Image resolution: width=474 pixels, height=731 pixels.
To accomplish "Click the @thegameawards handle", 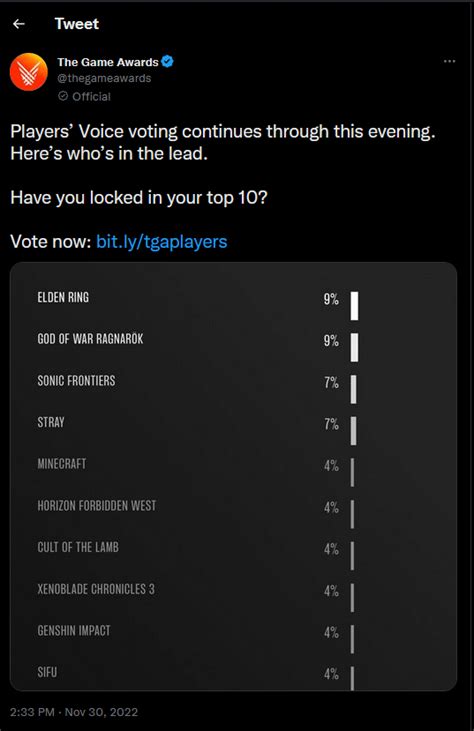I will click(104, 78).
